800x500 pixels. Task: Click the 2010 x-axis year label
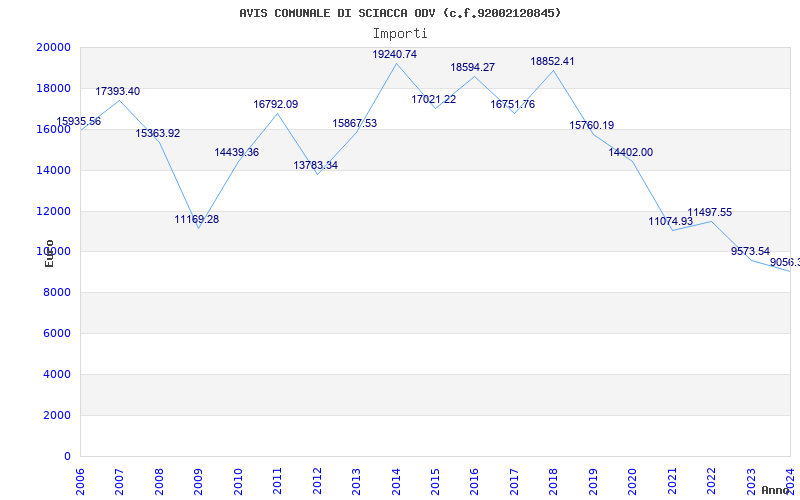click(238, 481)
